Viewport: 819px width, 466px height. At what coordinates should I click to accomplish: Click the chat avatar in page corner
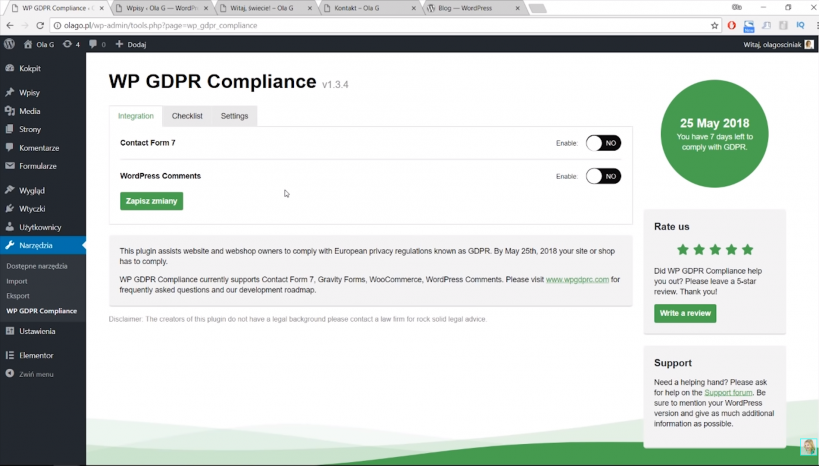pyautogui.click(x=809, y=447)
